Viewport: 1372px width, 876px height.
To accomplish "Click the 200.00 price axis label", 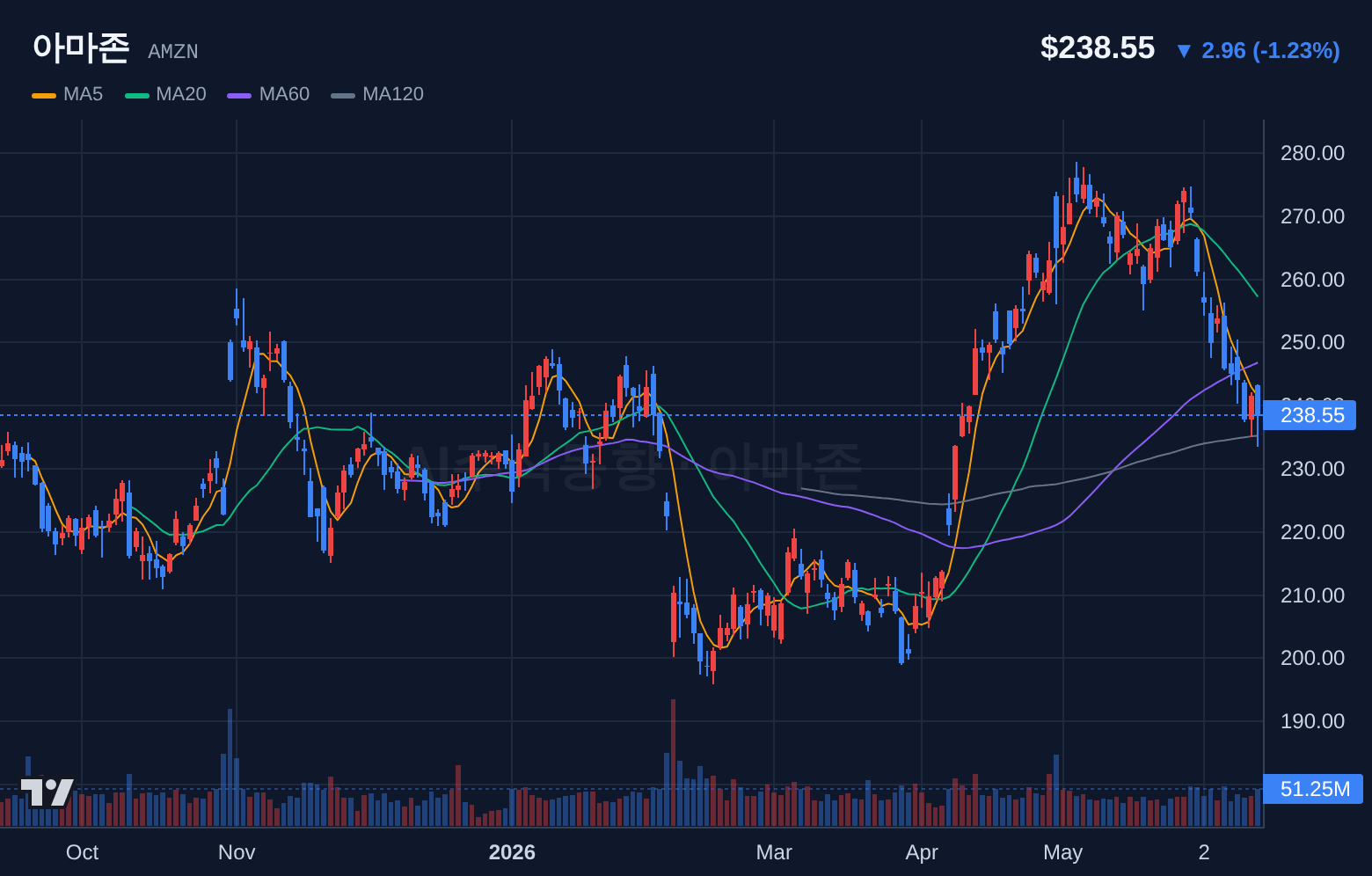I will pos(1312,658).
